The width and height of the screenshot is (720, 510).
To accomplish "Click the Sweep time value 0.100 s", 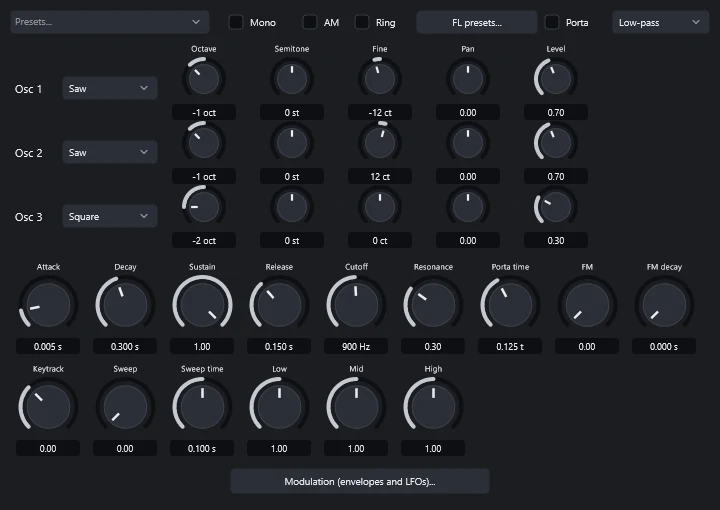I will (202, 448).
